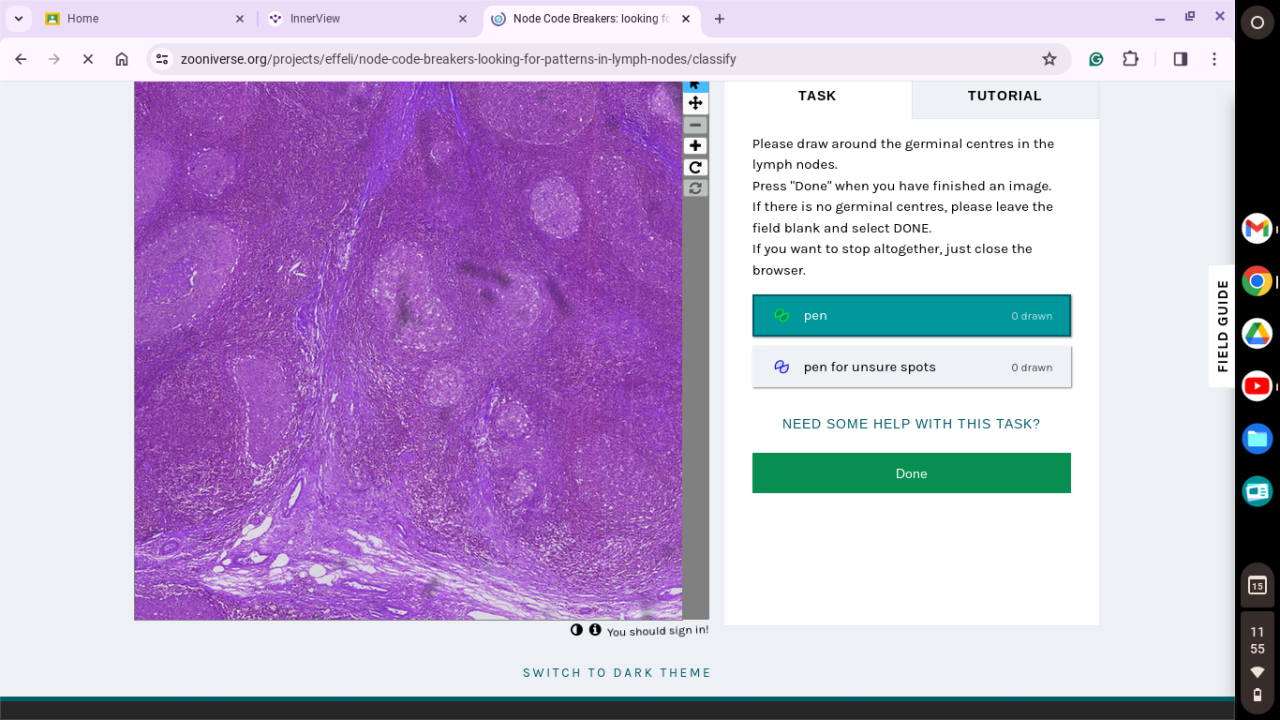The height and width of the screenshot is (720, 1280).
Task: Open Grammarly extension icon
Action: (1096, 59)
